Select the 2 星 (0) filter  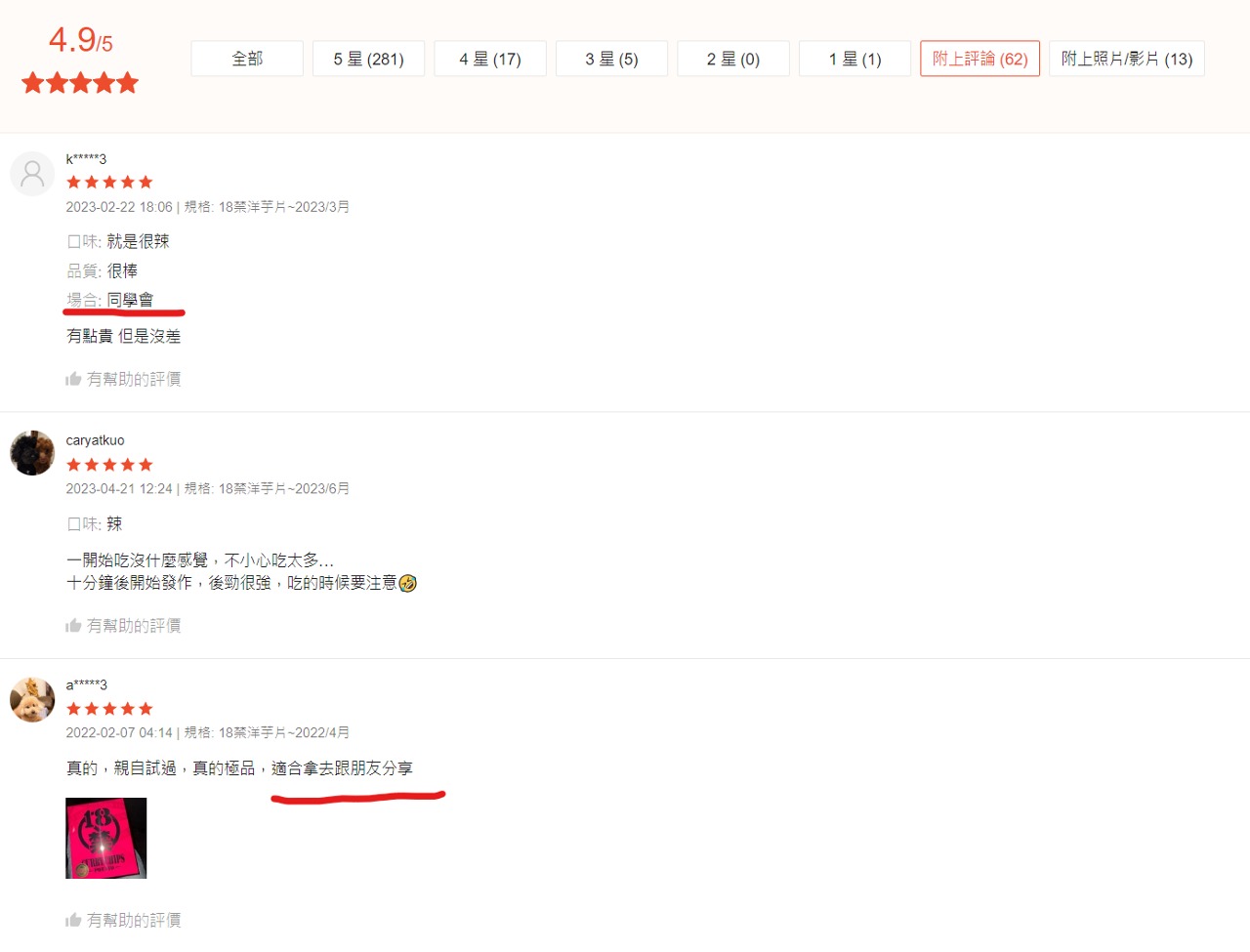(x=733, y=59)
